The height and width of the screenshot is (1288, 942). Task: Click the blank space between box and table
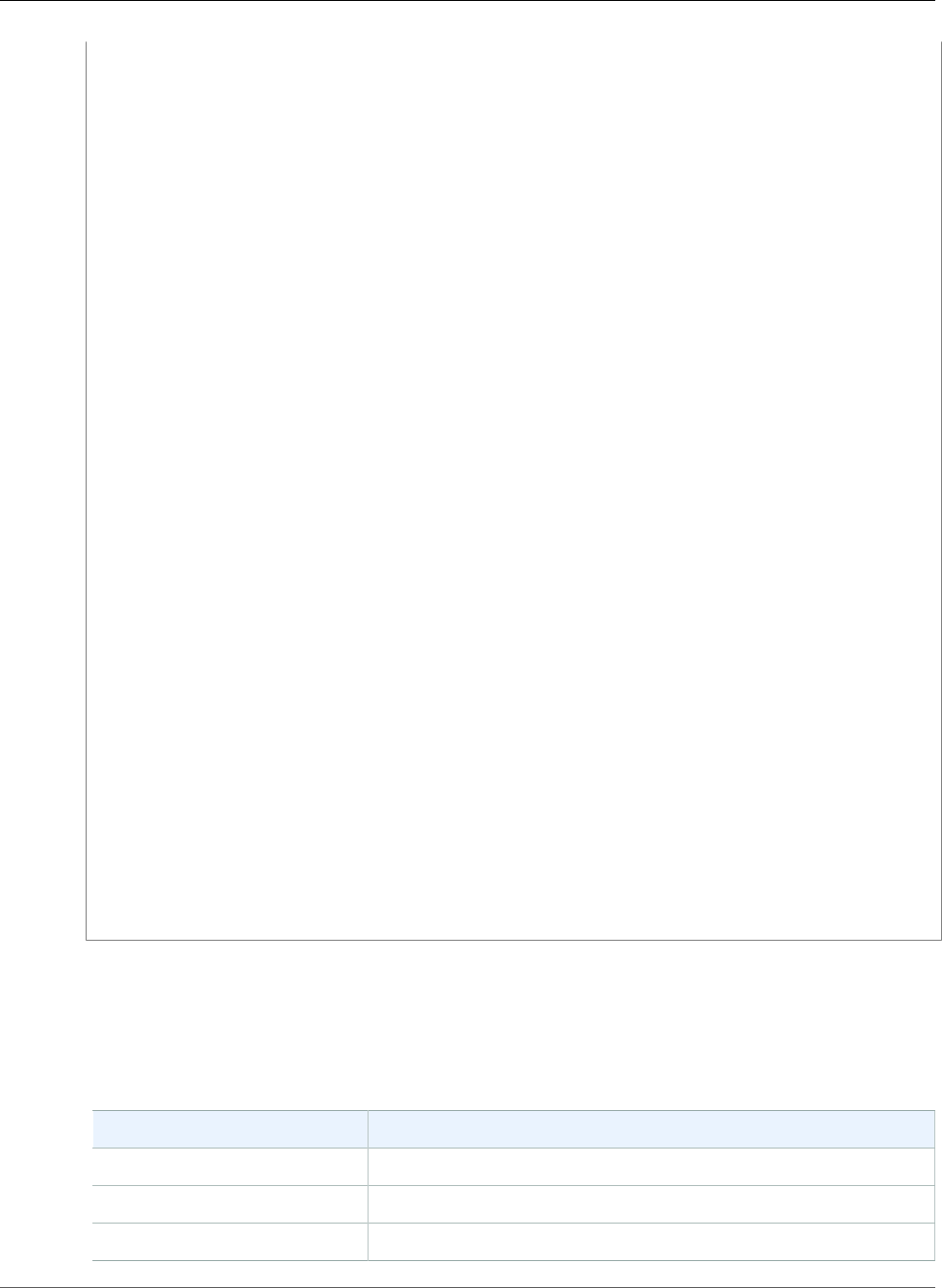tap(513, 1024)
